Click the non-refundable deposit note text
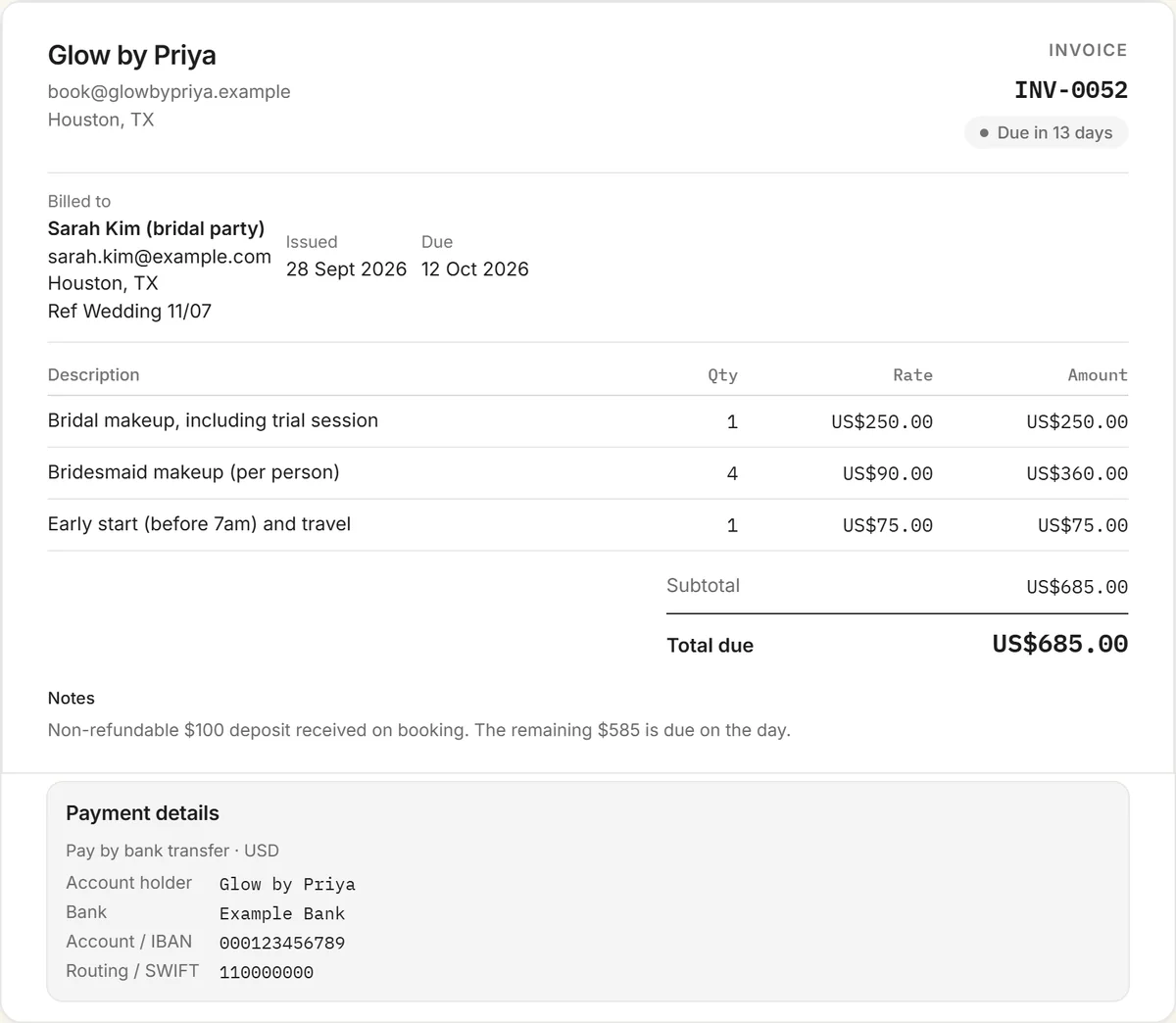 click(x=419, y=730)
